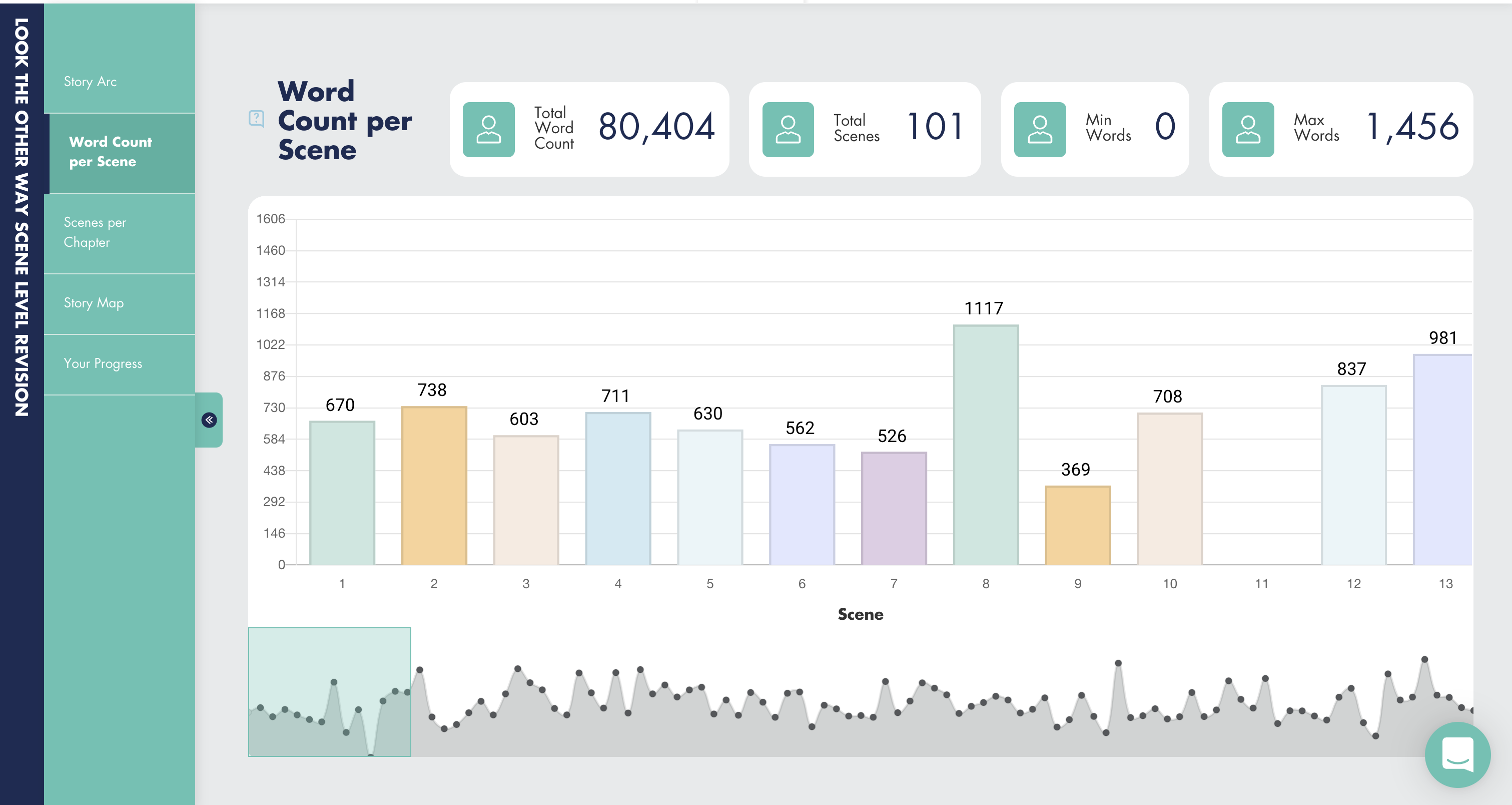Click the y-axis label 730
1512x805 pixels.
click(x=274, y=408)
